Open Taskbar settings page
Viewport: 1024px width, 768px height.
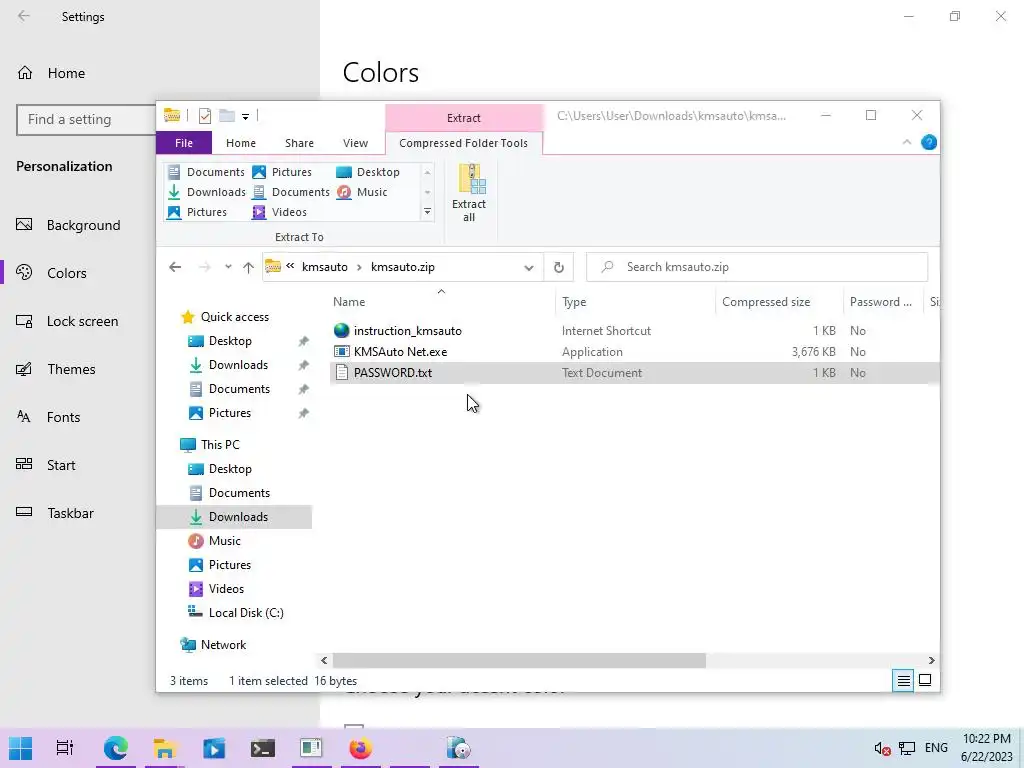(70, 513)
